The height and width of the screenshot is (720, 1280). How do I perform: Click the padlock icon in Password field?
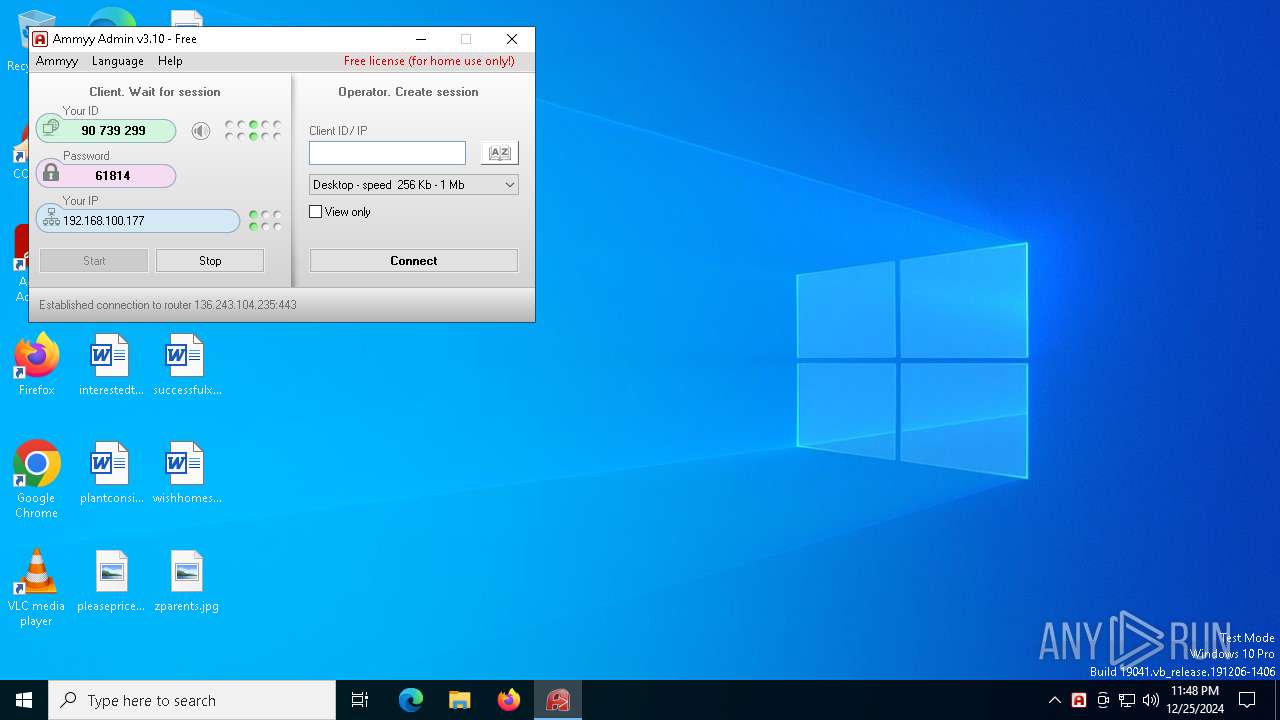(x=51, y=174)
